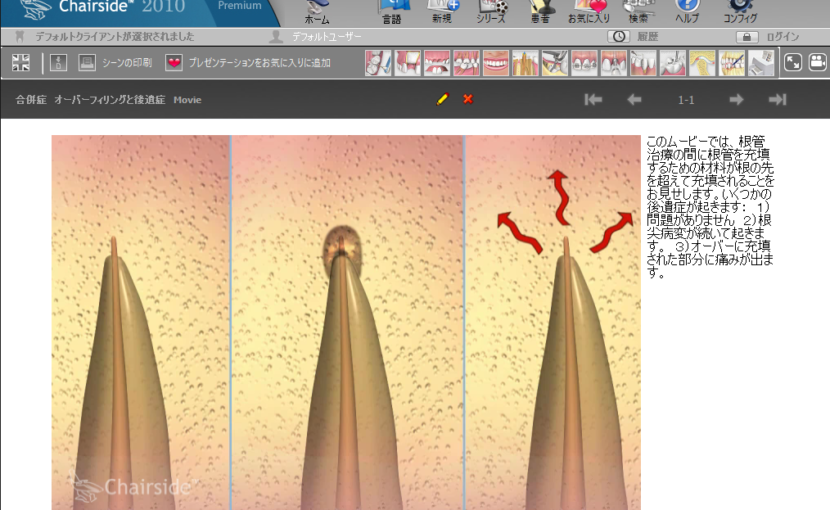Select the smiling mouth category thumbnail
The image size is (830, 510).
[x=496, y=63]
